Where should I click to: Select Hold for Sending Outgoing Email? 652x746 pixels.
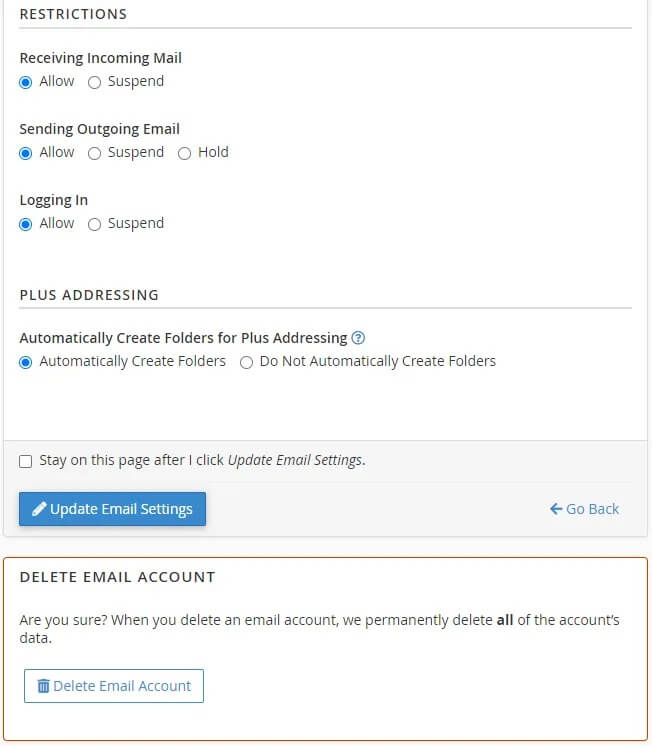click(185, 153)
